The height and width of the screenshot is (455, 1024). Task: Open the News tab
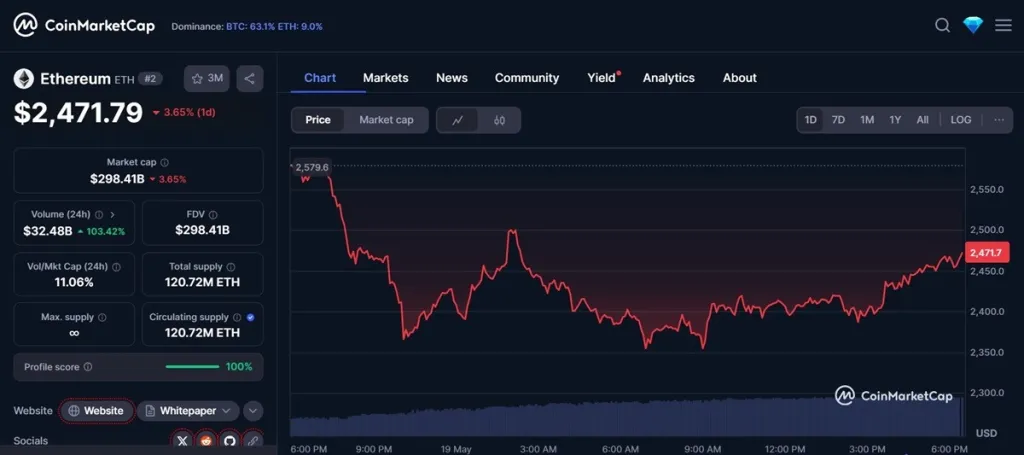(452, 78)
